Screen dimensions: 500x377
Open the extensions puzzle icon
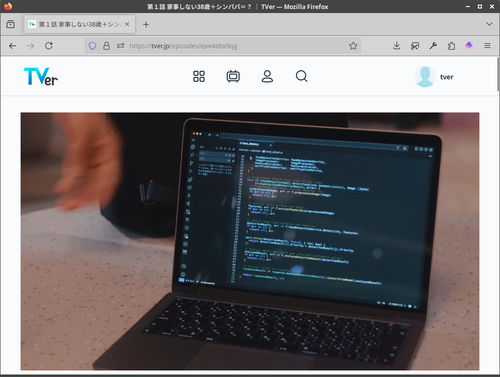[x=451, y=46]
